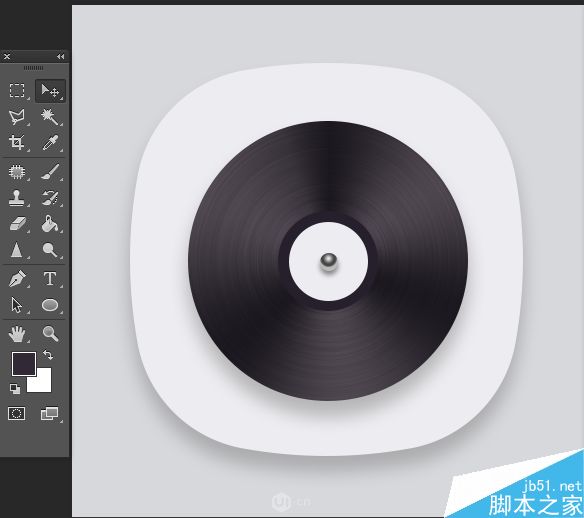Choose the Horizontal Type tool
Viewport: 584px width, 518px height.
click(50, 279)
